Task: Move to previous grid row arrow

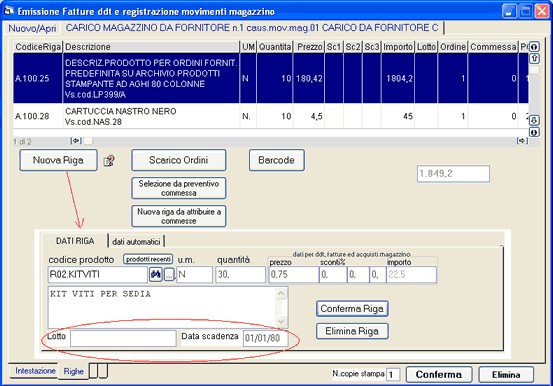Action: (x=534, y=58)
